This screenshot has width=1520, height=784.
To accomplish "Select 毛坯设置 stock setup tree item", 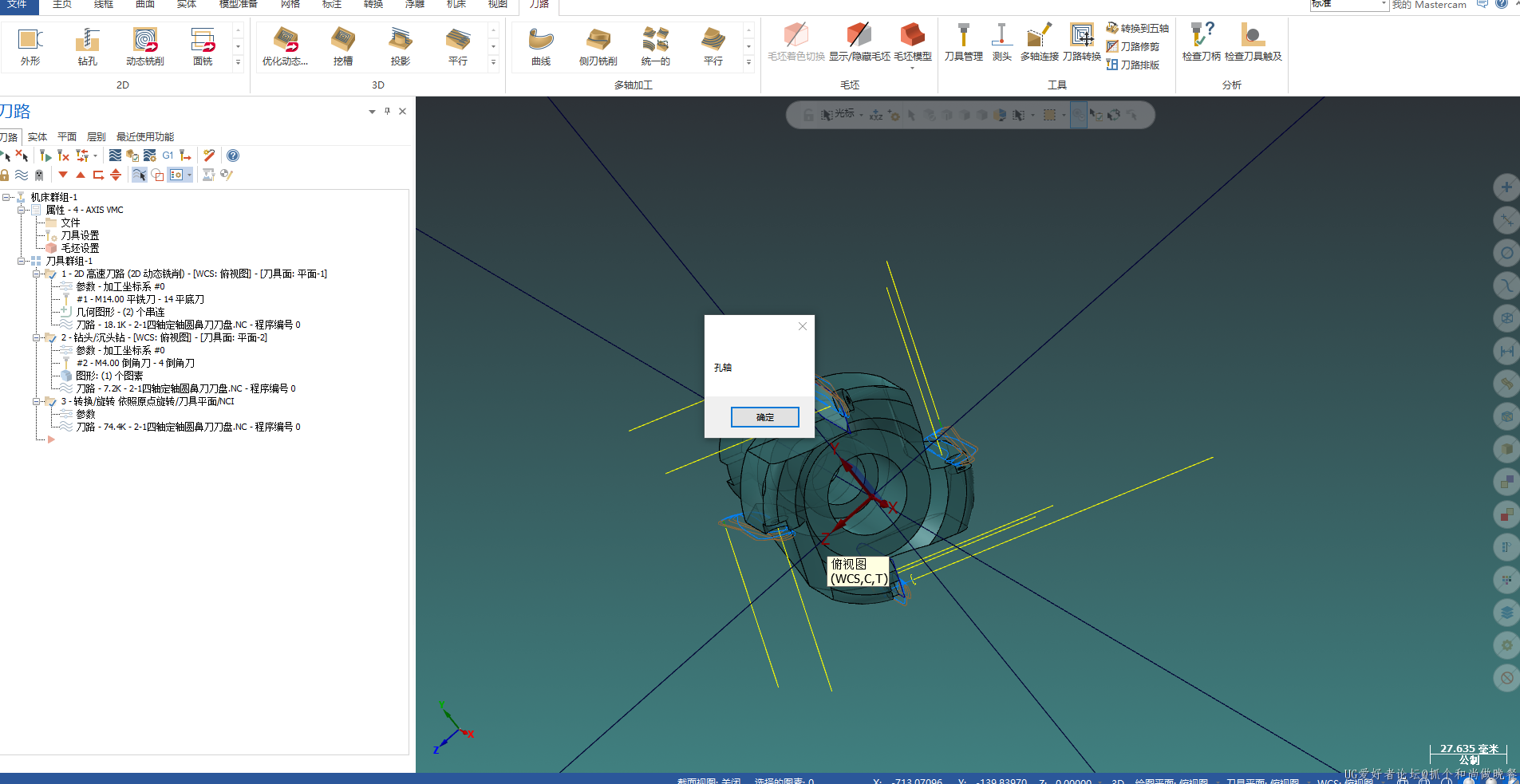I will (x=80, y=248).
